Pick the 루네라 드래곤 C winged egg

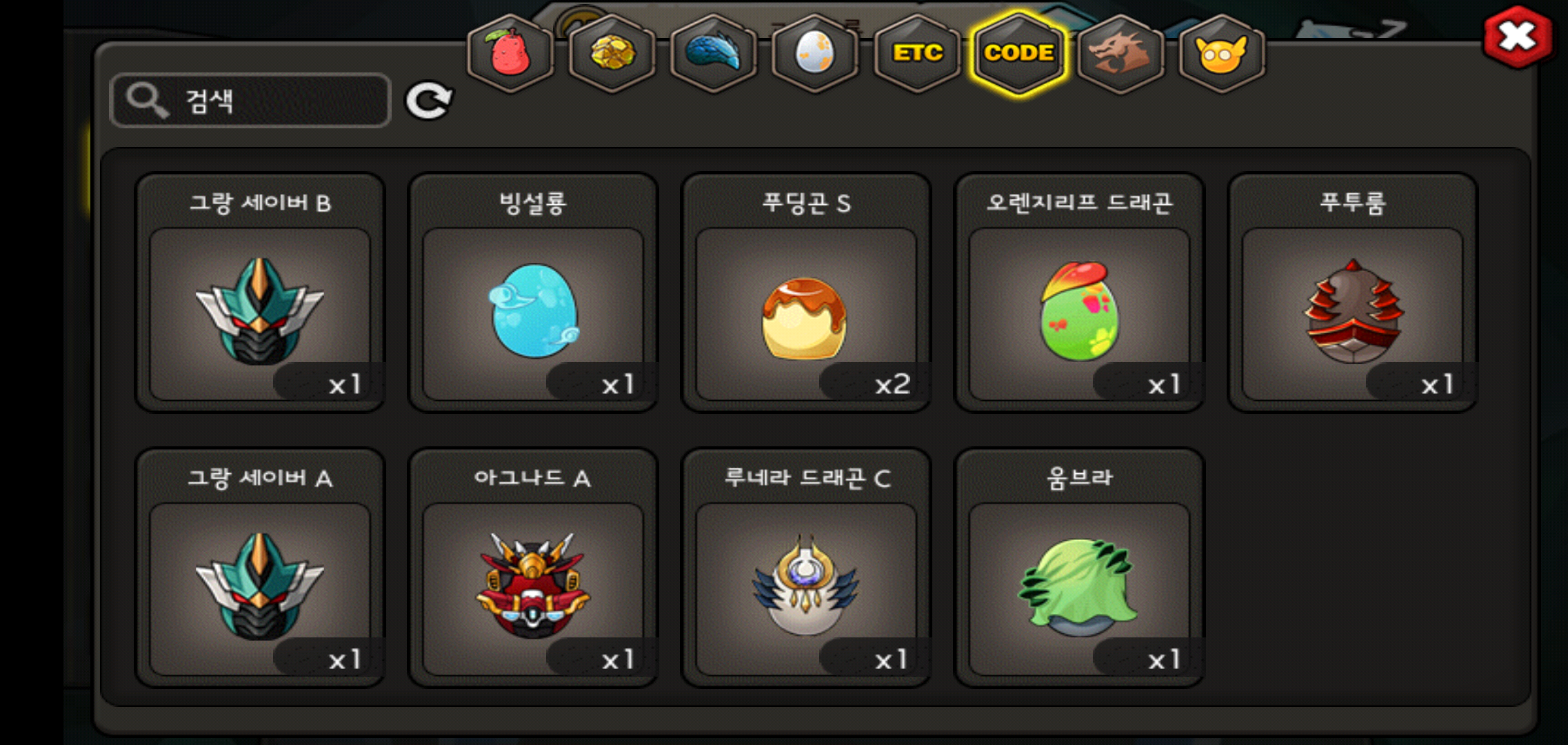coord(806,568)
